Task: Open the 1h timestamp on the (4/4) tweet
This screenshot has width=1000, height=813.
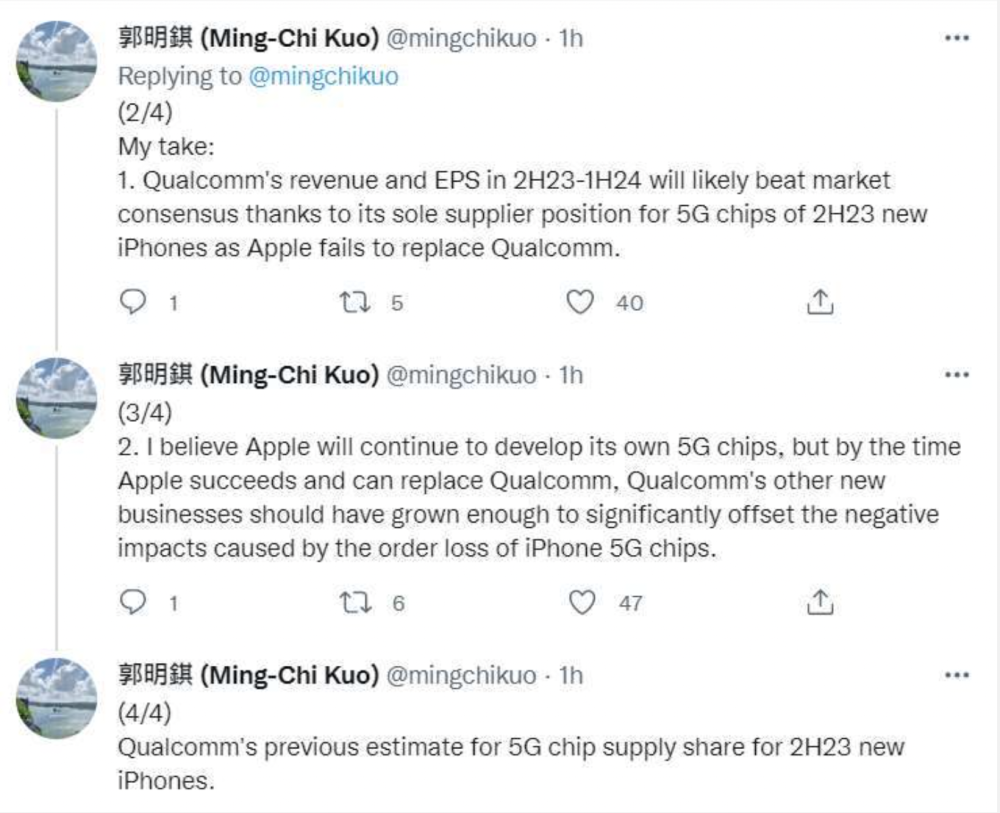Action: point(571,675)
